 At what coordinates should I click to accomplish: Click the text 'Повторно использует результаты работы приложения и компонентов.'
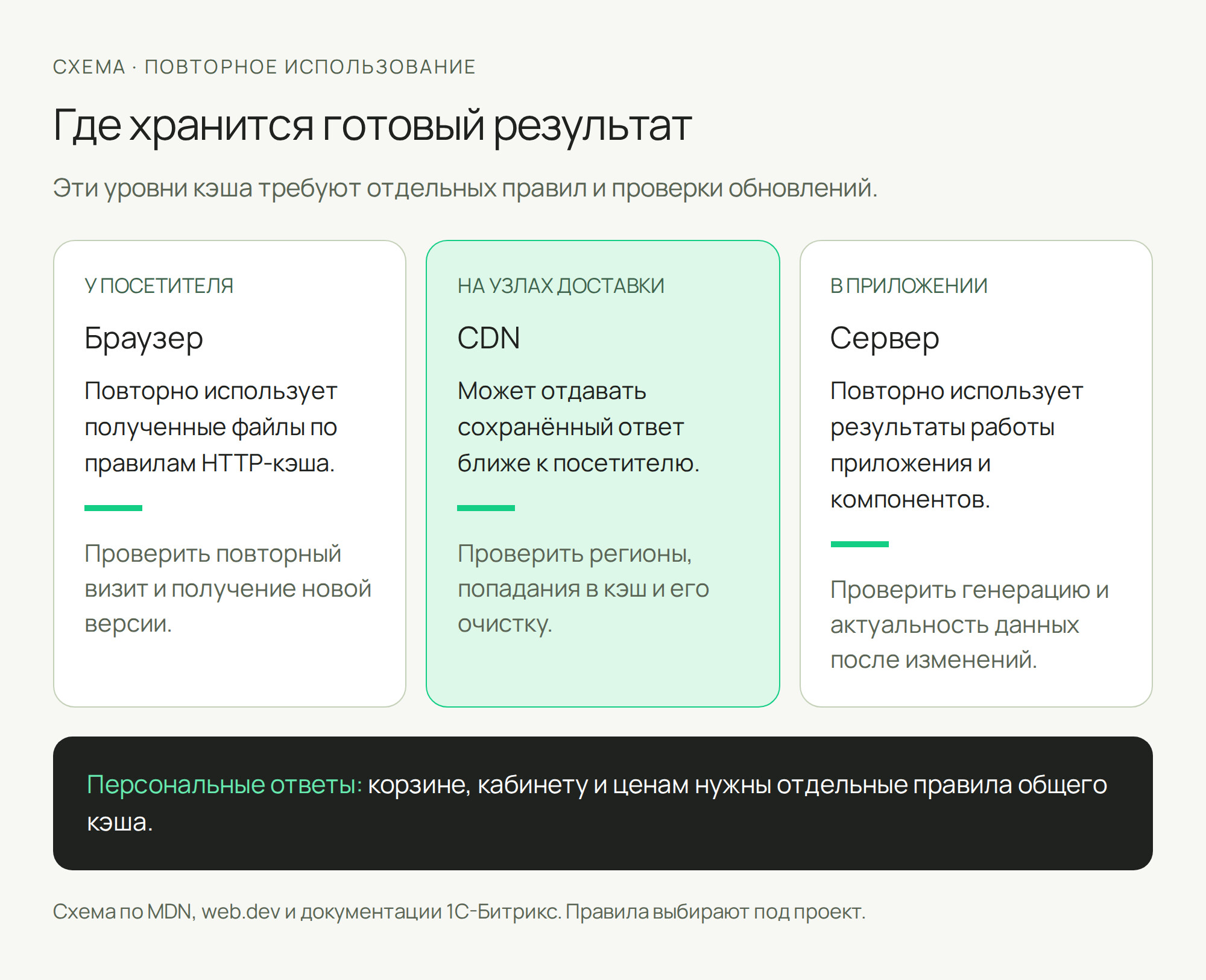click(956, 445)
